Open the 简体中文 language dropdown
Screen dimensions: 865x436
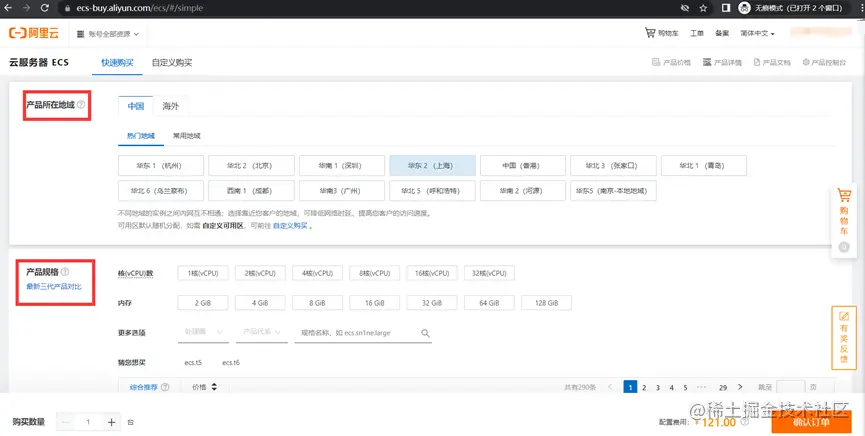[757, 34]
